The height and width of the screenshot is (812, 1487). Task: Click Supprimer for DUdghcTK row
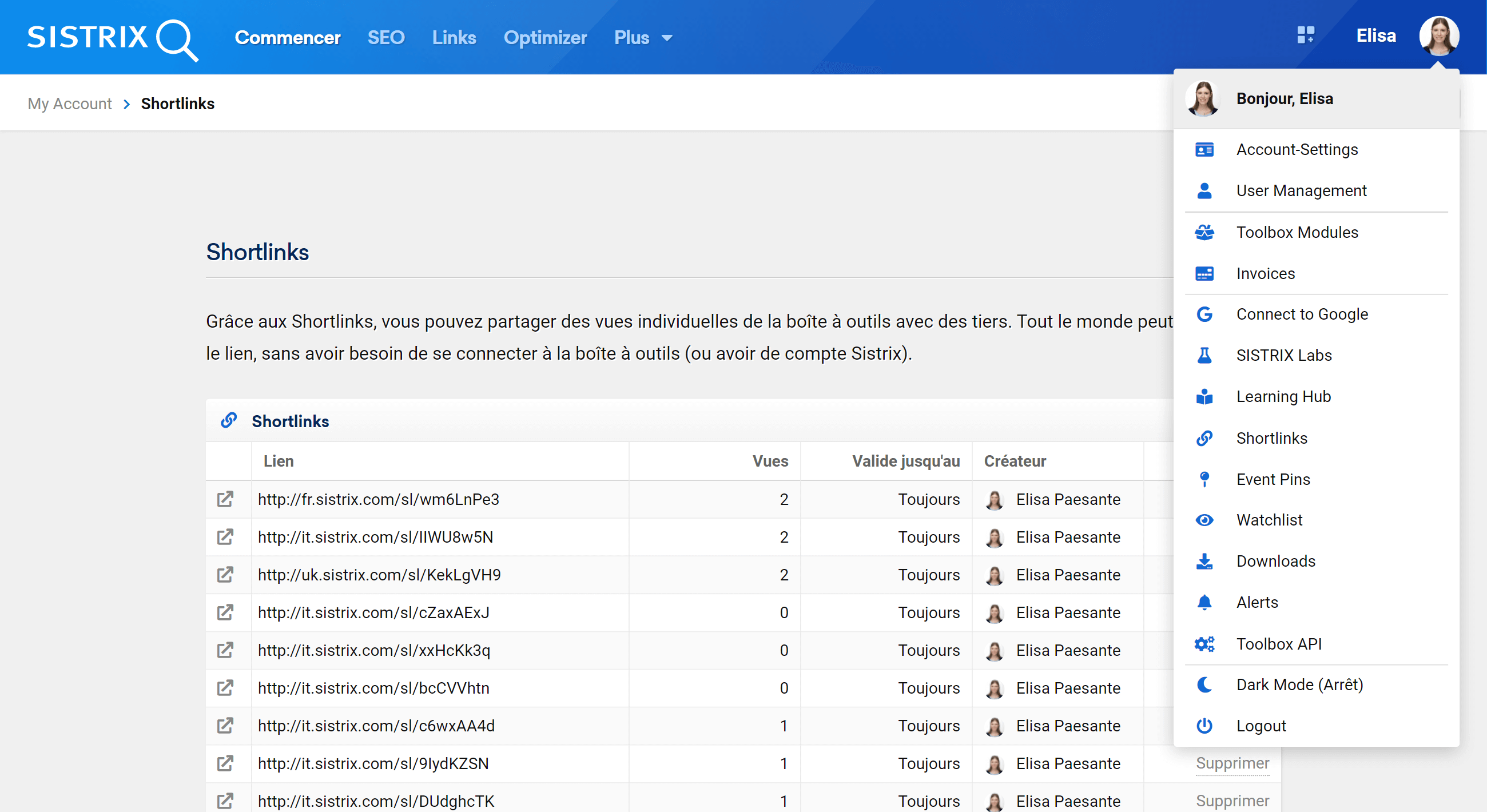1232,801
